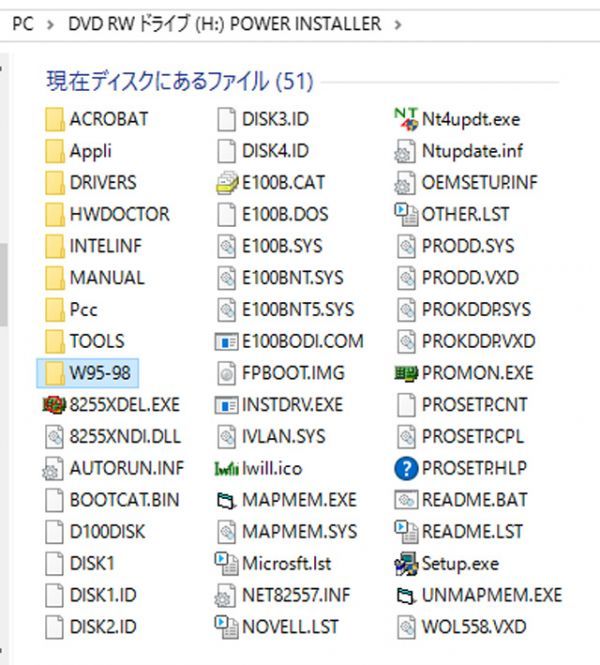The image size is (600, 665).
Task: Select the OEMSETUP.INF file name
Action: pyautogui.click(x=480, y=183)
